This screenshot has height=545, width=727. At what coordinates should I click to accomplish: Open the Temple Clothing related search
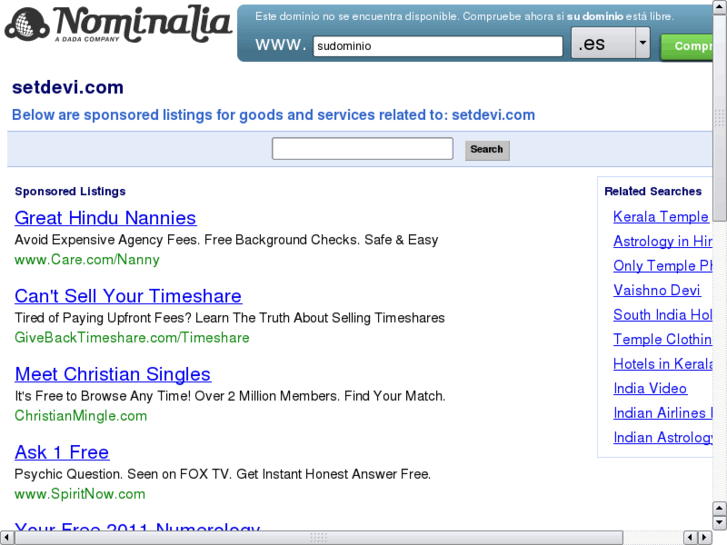point(663,340)
